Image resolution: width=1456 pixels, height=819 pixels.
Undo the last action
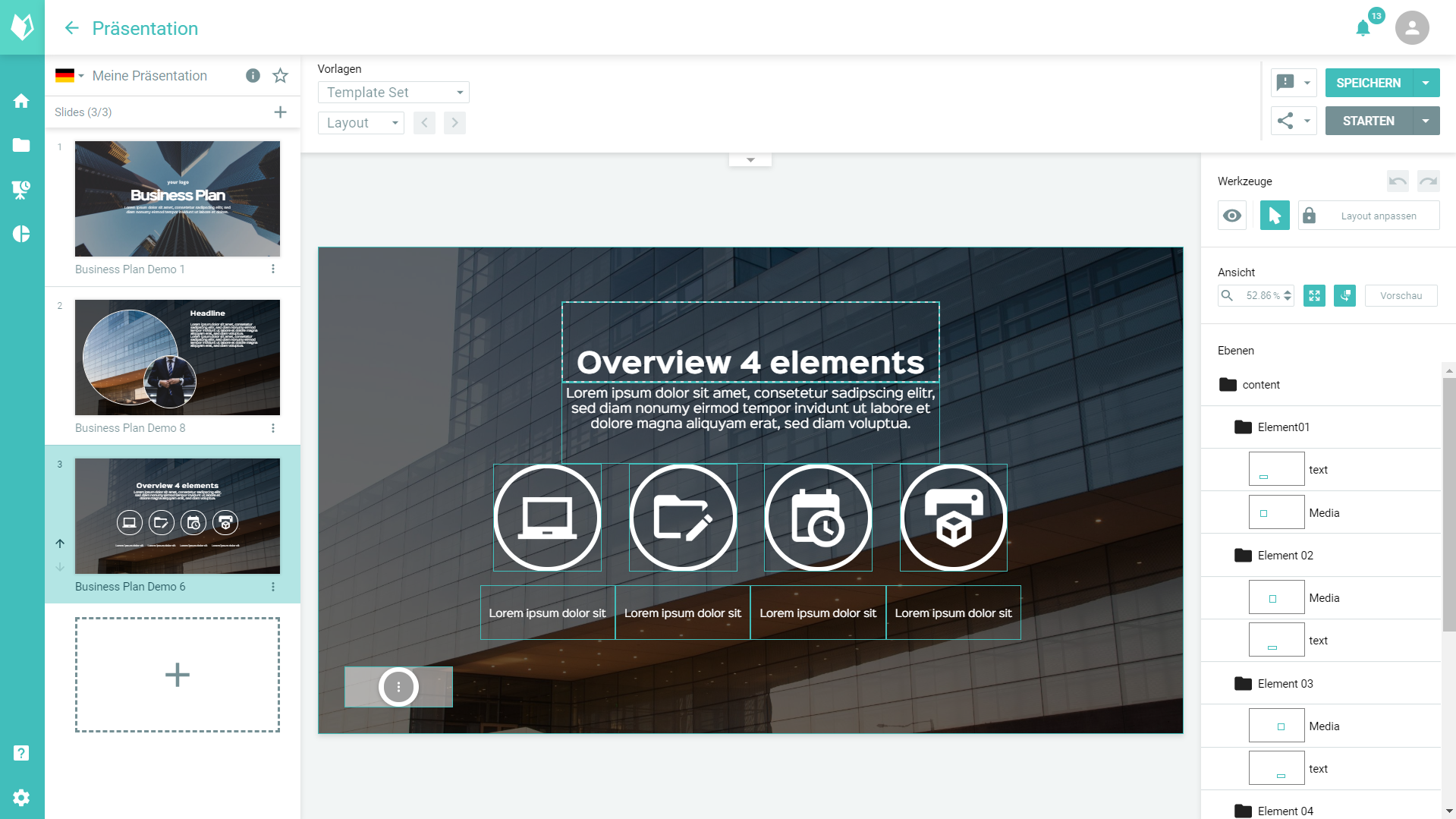[1398, 181]
